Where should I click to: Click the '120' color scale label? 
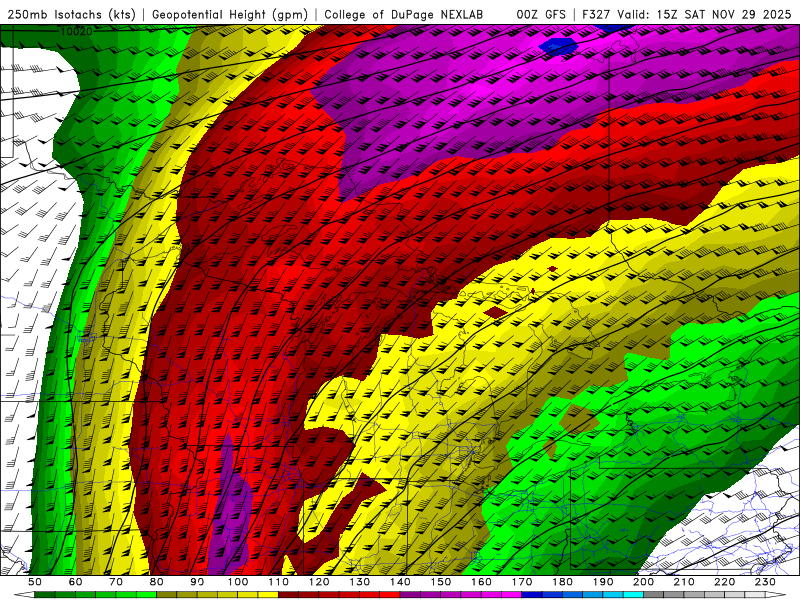319,582
